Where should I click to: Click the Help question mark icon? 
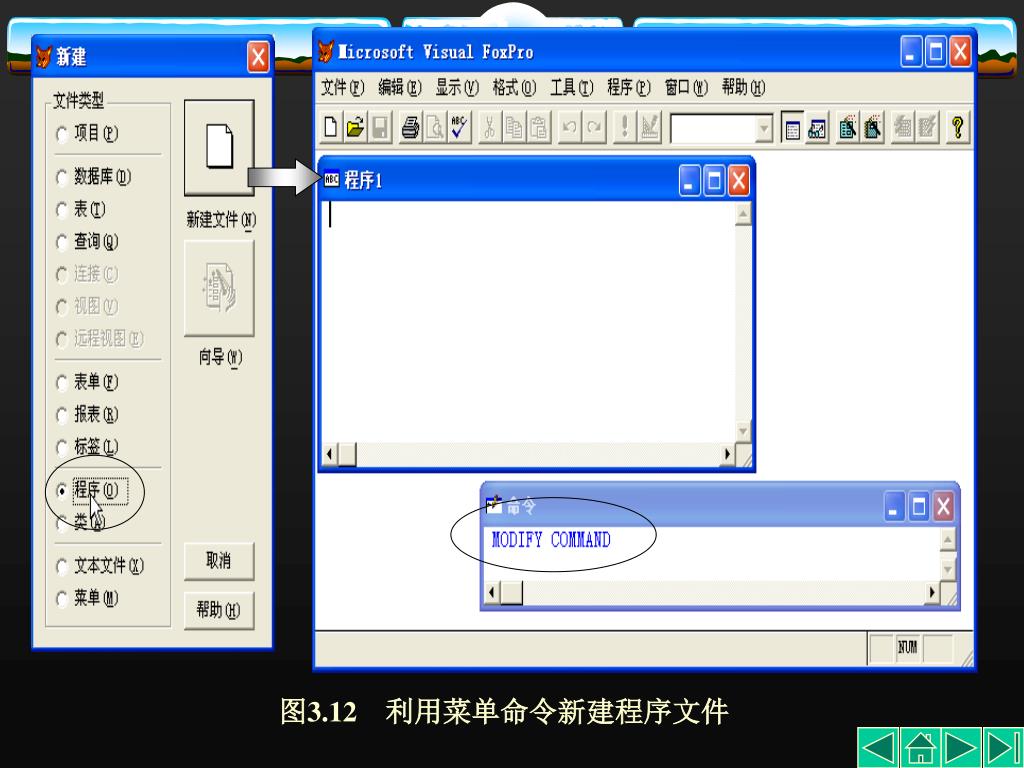tap(957, 127)
